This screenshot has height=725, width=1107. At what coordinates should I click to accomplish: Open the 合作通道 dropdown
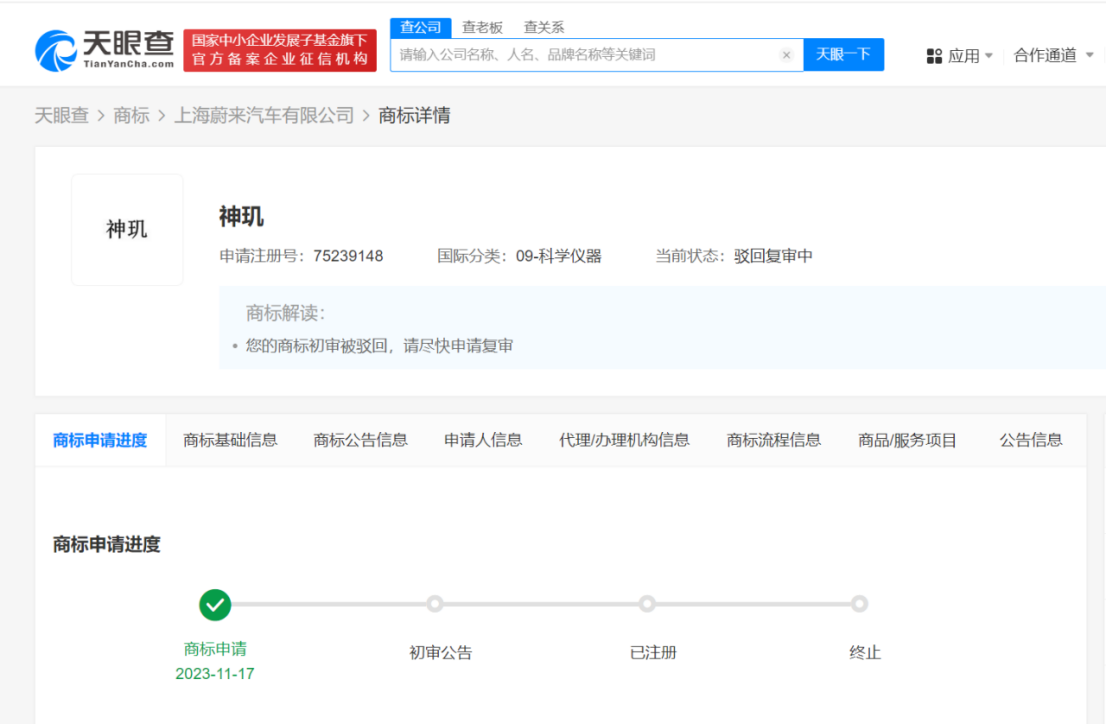pos(1048,56)
